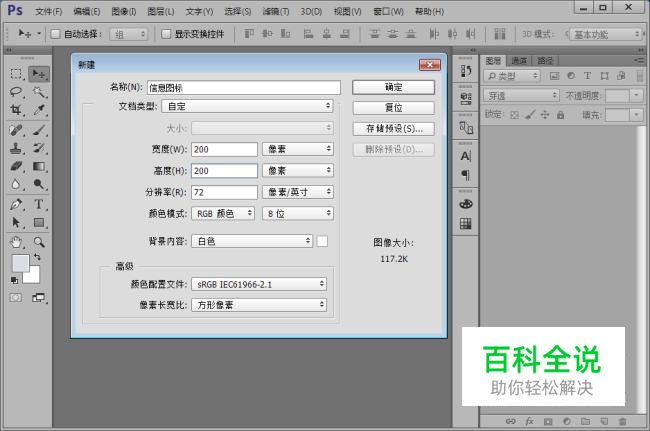Toggle type layer filter in Layers panel
650x431 pixels.
coord(587,76)
